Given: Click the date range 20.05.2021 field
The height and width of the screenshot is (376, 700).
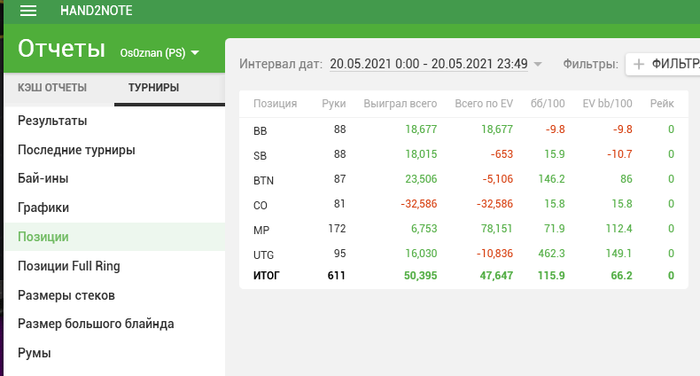Looking at the screenshot, I should tap(429, 64).
